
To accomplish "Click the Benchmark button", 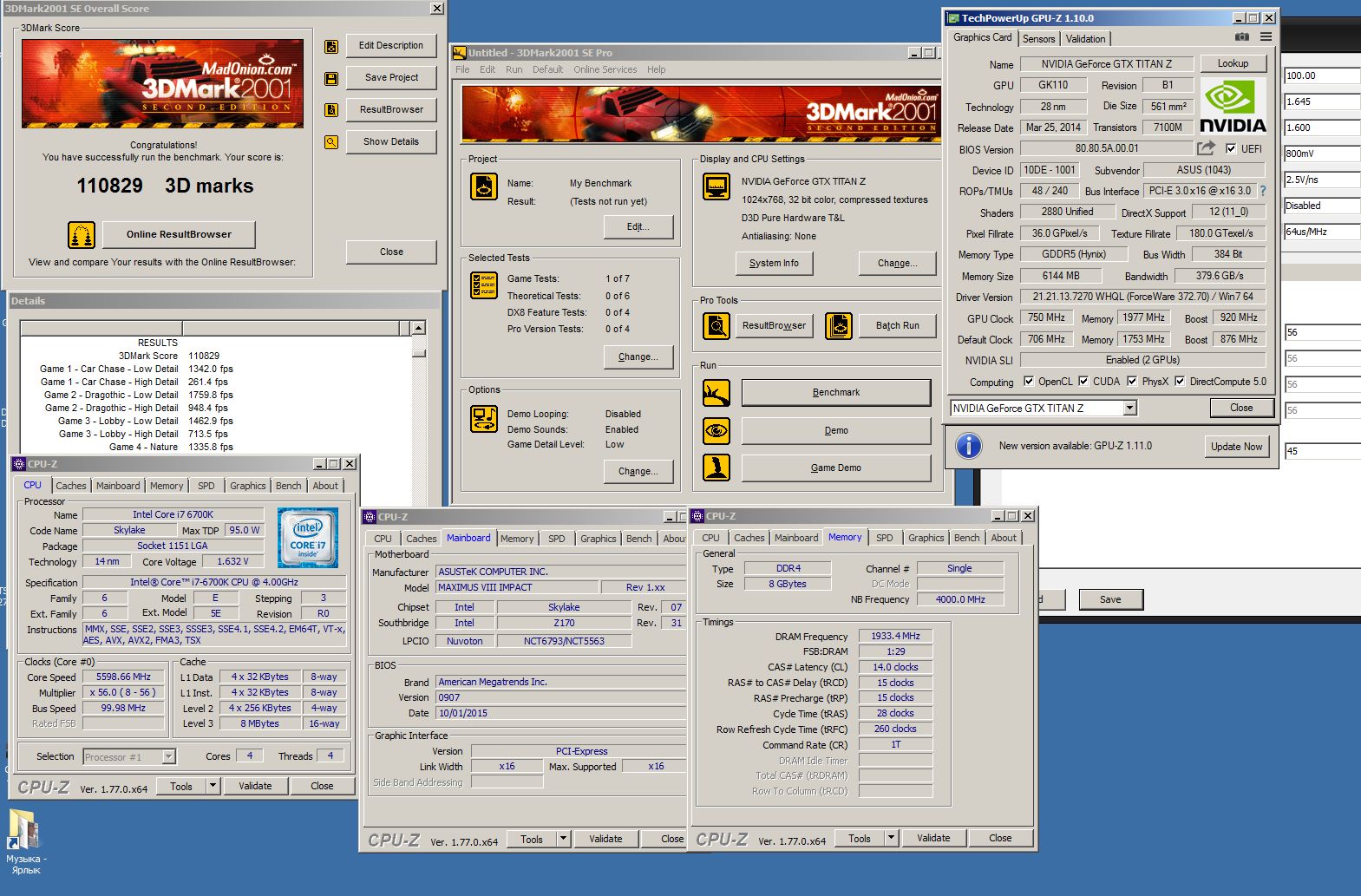I will pos(836,393).
